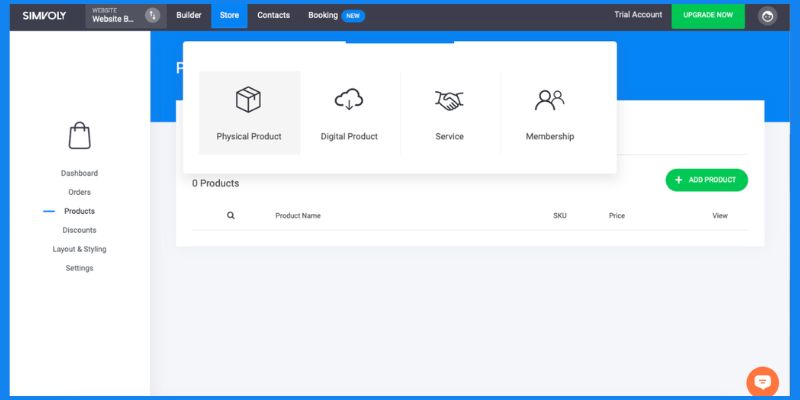Navigate to Discounts section

coord(79,230)
